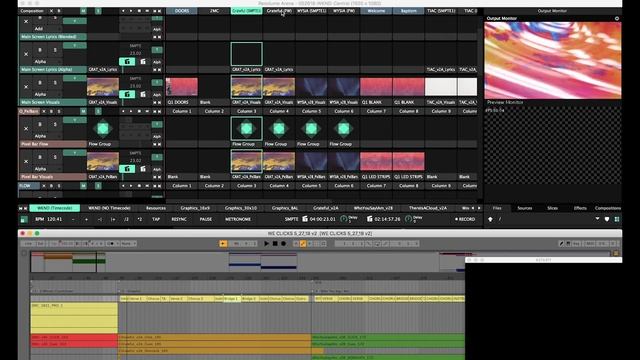This screenshot has height=360, width=640.
Task: Toggle Q_PxBars group M button
Action: (83, 111)
